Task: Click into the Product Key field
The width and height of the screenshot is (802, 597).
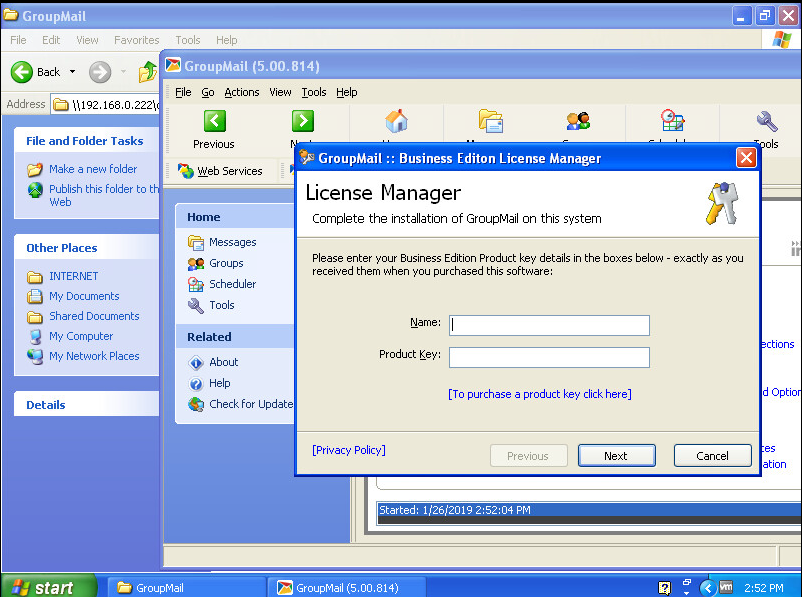Action: (549, 357)
